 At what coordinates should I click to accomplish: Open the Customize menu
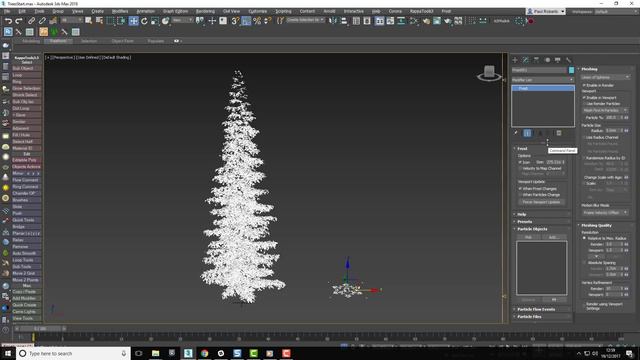(258, 11)
